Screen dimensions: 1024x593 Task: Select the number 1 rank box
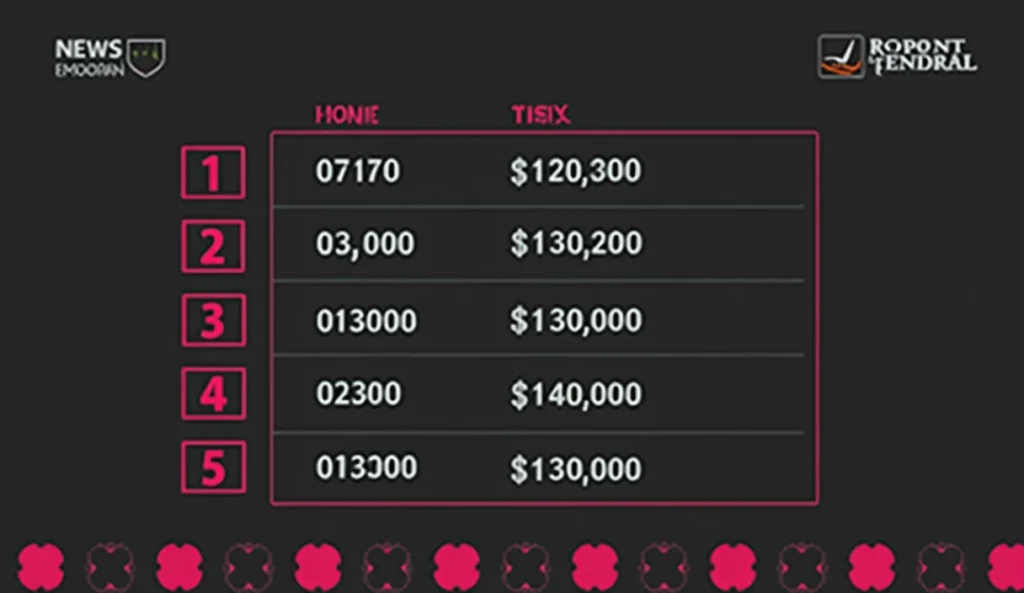coord(213,172)
